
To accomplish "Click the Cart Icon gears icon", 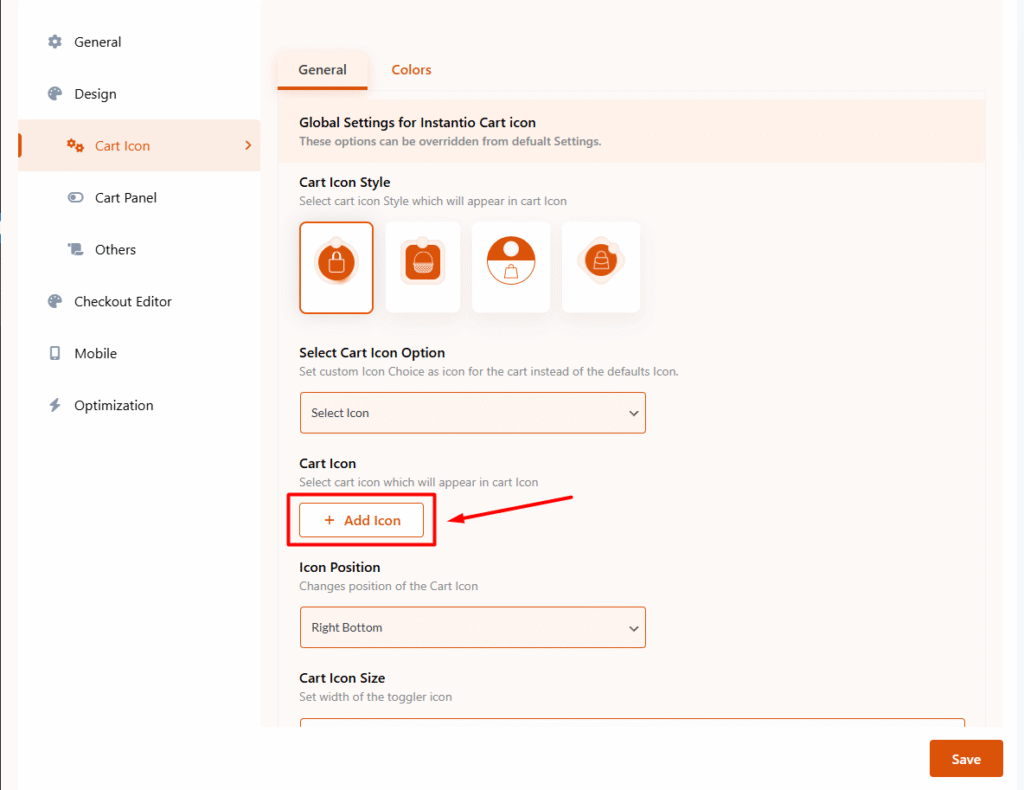I will click(75, 146).
